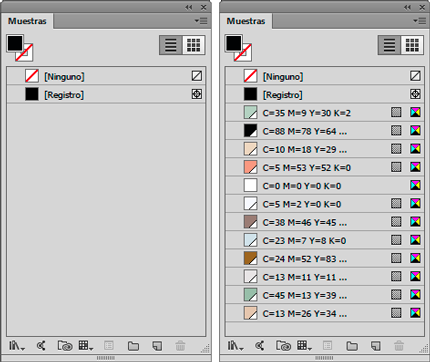Switch right panel to list view
Screen dimensions: 430x362
click(x=389, y=45)
